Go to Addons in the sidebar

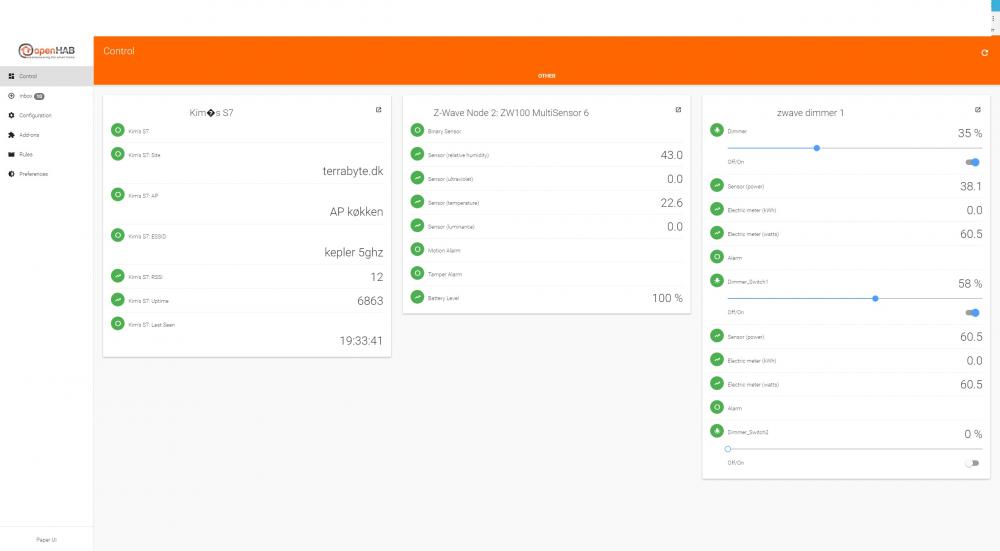coord(28,135)
